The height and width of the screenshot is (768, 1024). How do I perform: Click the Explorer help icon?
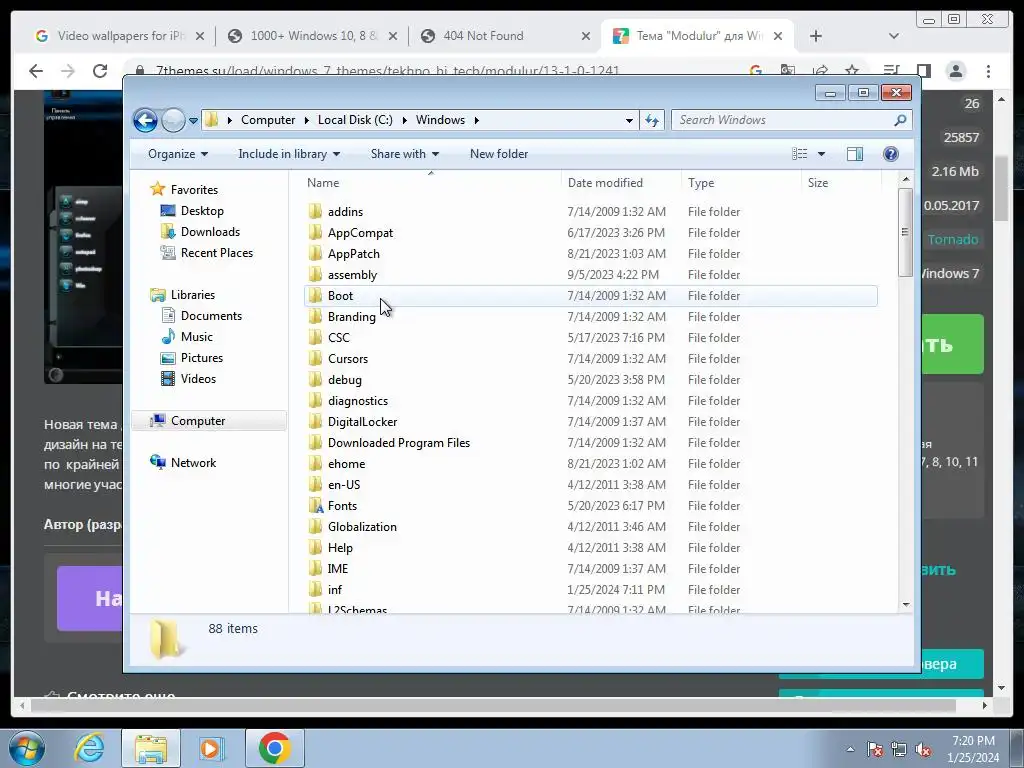pos(890,154)
